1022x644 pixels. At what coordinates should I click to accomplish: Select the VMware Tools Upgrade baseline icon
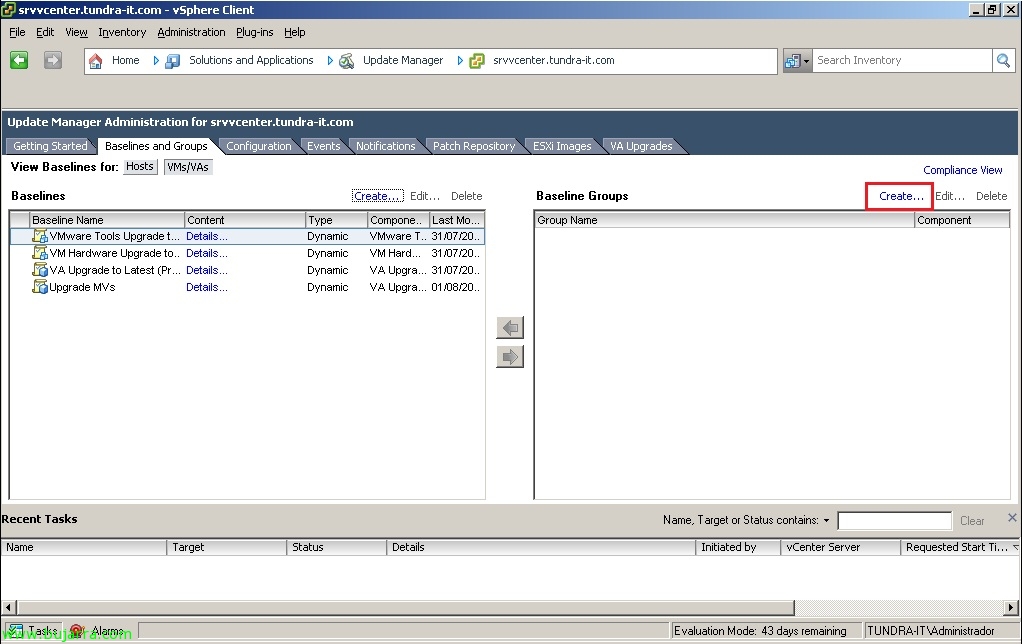[x=40, y=236]
